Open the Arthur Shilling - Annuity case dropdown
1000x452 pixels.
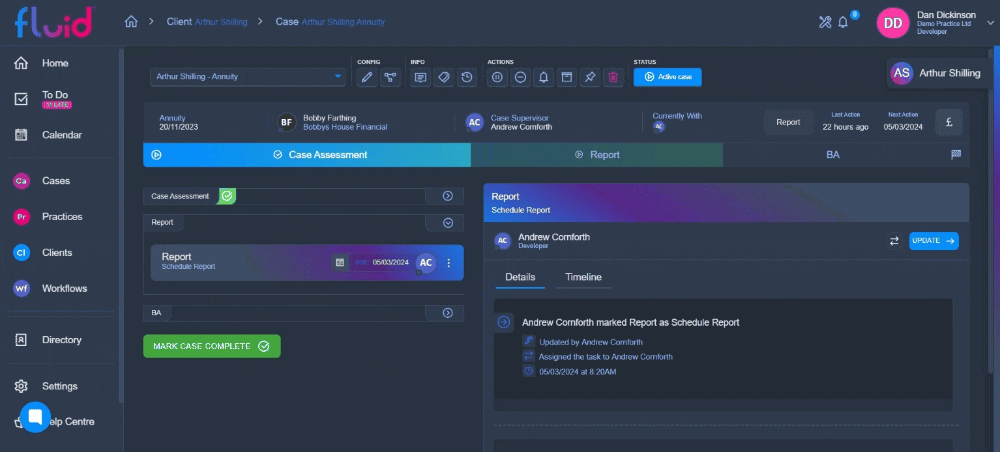tap(248, 77)
